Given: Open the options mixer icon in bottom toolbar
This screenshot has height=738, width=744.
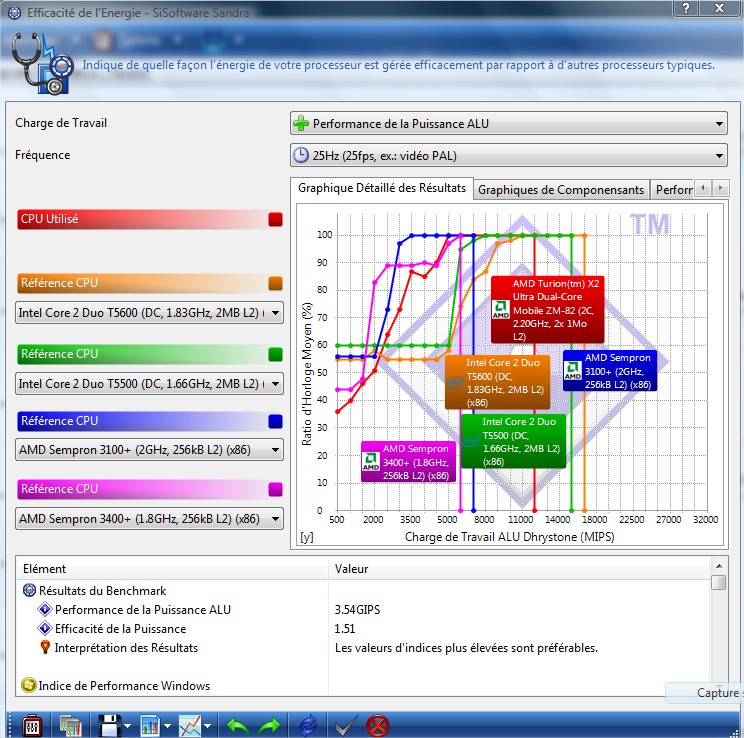Looking at the screenshot, I should pos(32,726).
